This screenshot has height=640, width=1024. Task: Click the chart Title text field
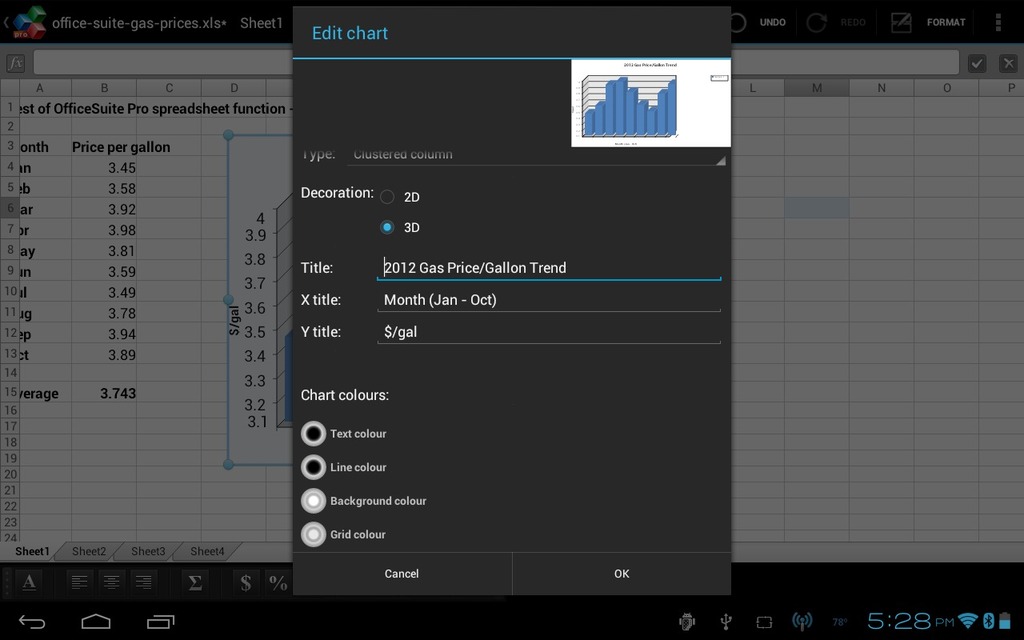point(548,267)
